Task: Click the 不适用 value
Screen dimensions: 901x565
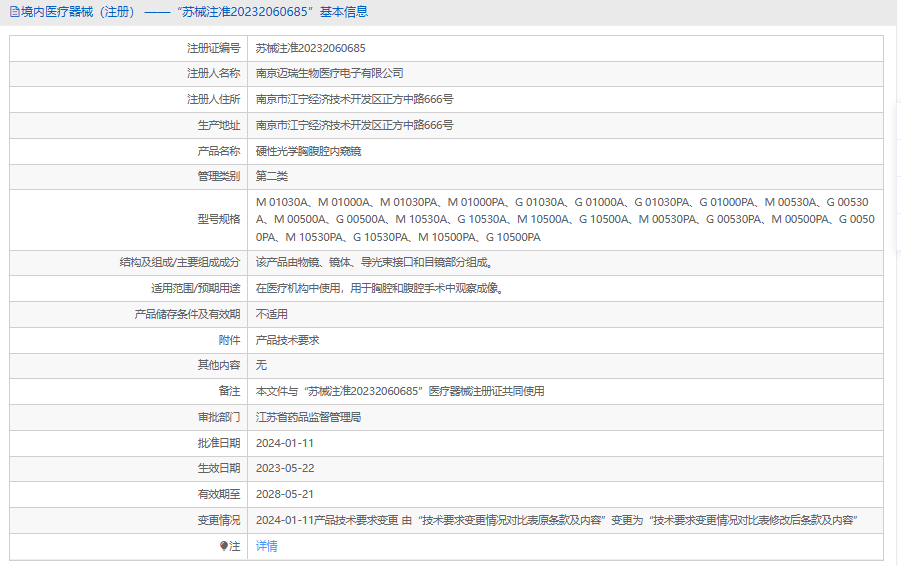Action: pos(272,314)
